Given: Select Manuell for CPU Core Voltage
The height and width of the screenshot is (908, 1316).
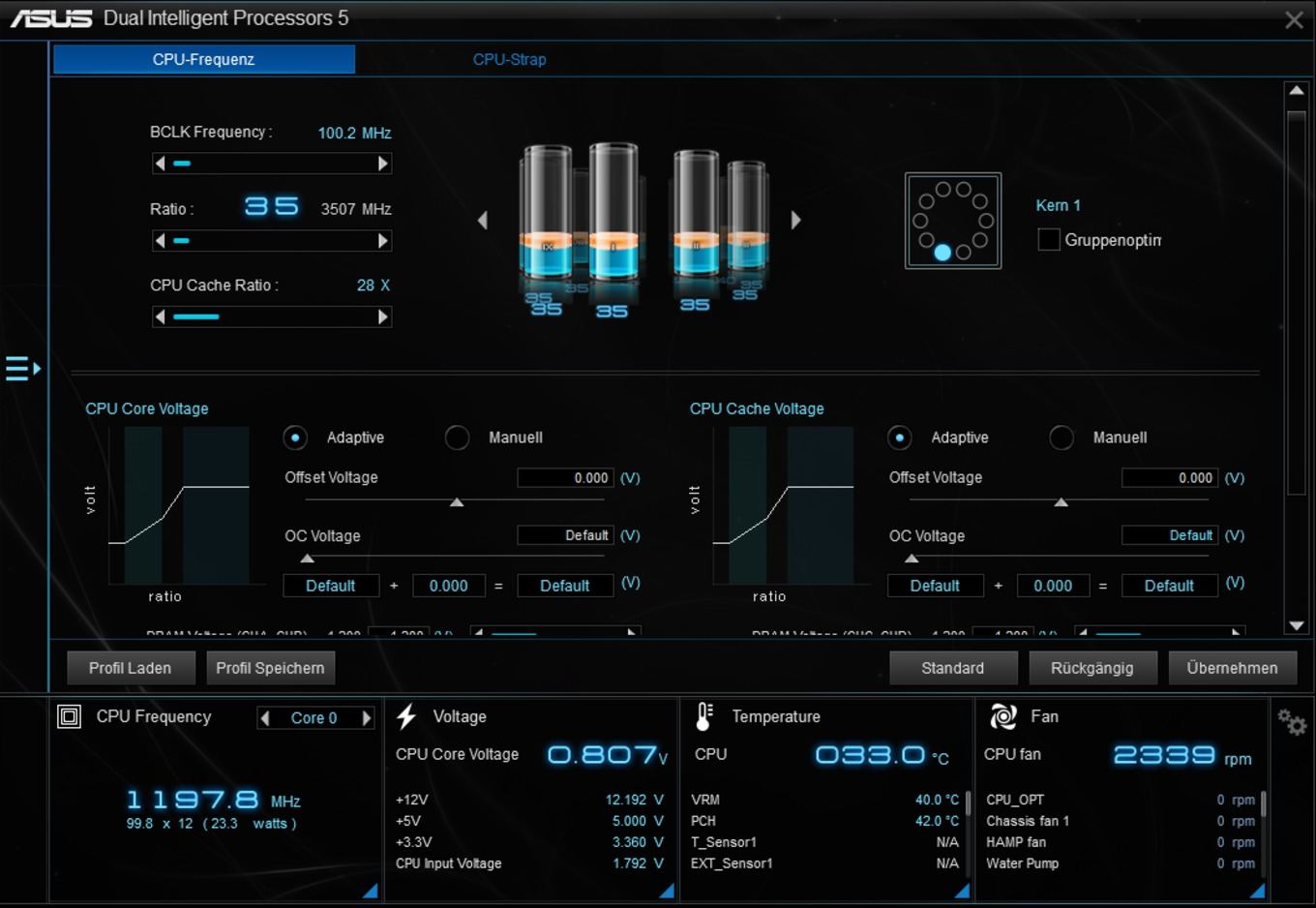Looking at the screenshot, I should pos(458,438).
